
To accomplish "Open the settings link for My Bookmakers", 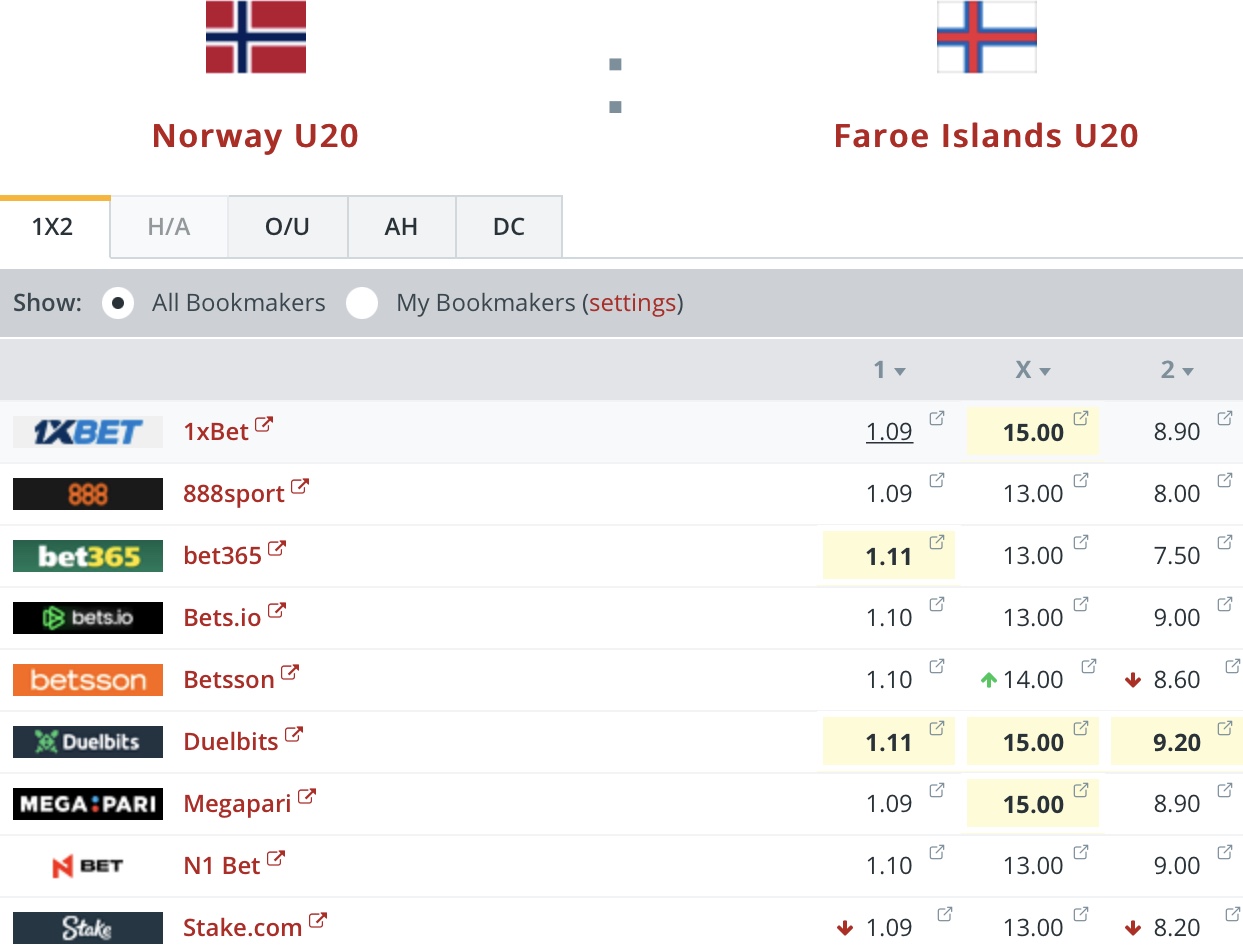I will pos(632,303).
